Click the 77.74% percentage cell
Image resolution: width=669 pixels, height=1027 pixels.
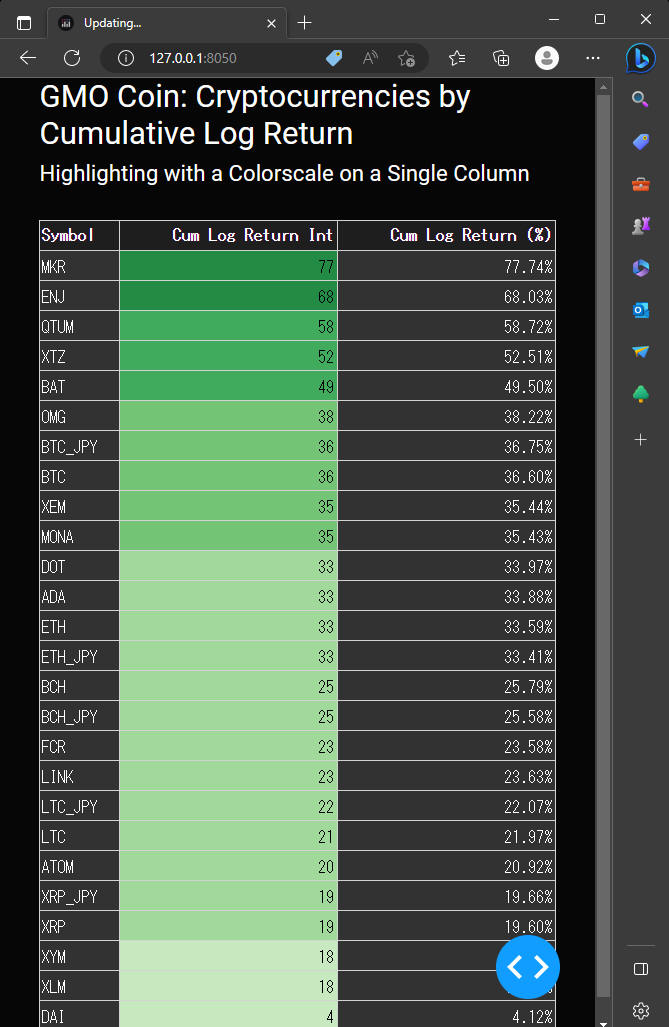(447, 266)
